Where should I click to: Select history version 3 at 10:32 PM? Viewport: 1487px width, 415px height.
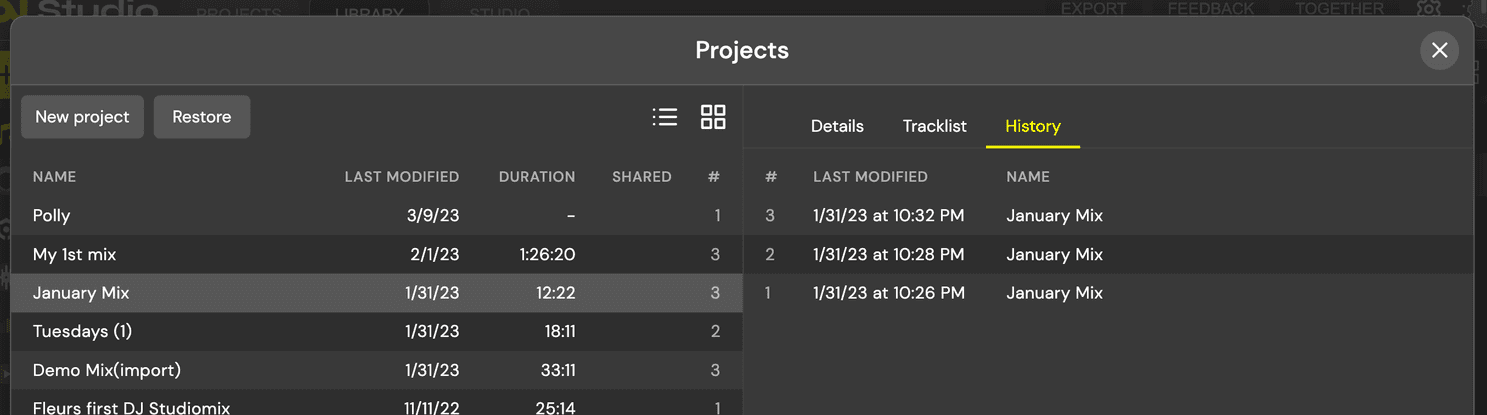coord(1109,216)
